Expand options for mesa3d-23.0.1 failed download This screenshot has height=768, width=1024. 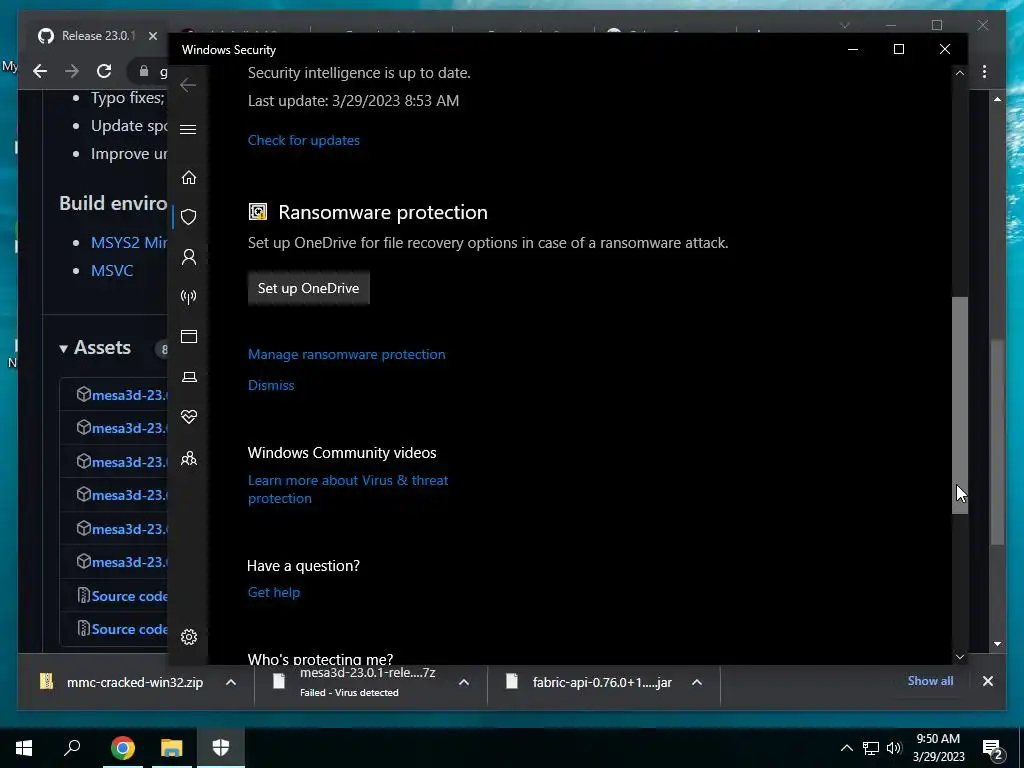(464, 682)
